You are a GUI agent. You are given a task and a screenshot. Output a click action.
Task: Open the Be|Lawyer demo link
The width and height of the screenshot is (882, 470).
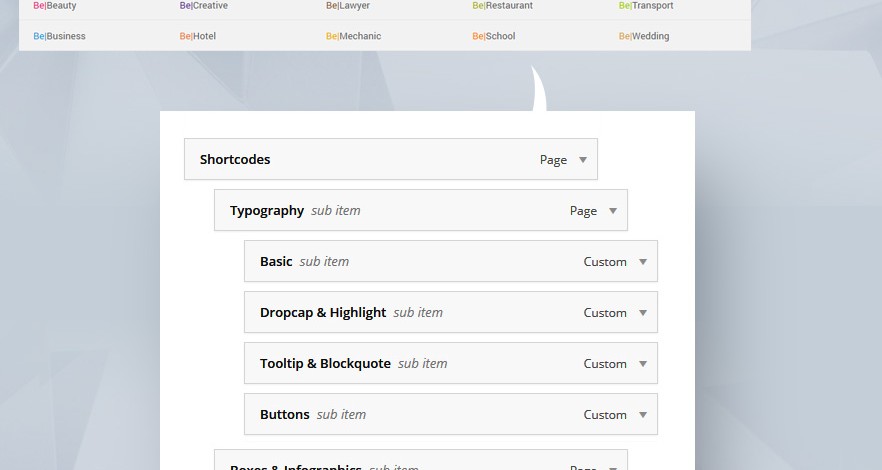point(348,6)
